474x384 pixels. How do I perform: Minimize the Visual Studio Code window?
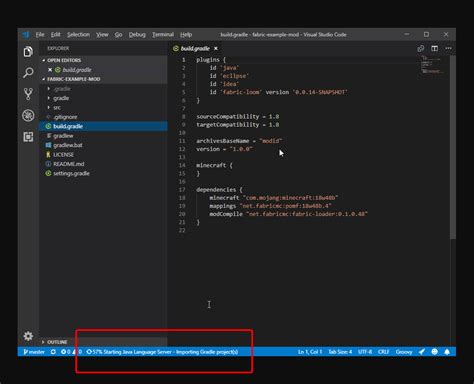[407, 34]
